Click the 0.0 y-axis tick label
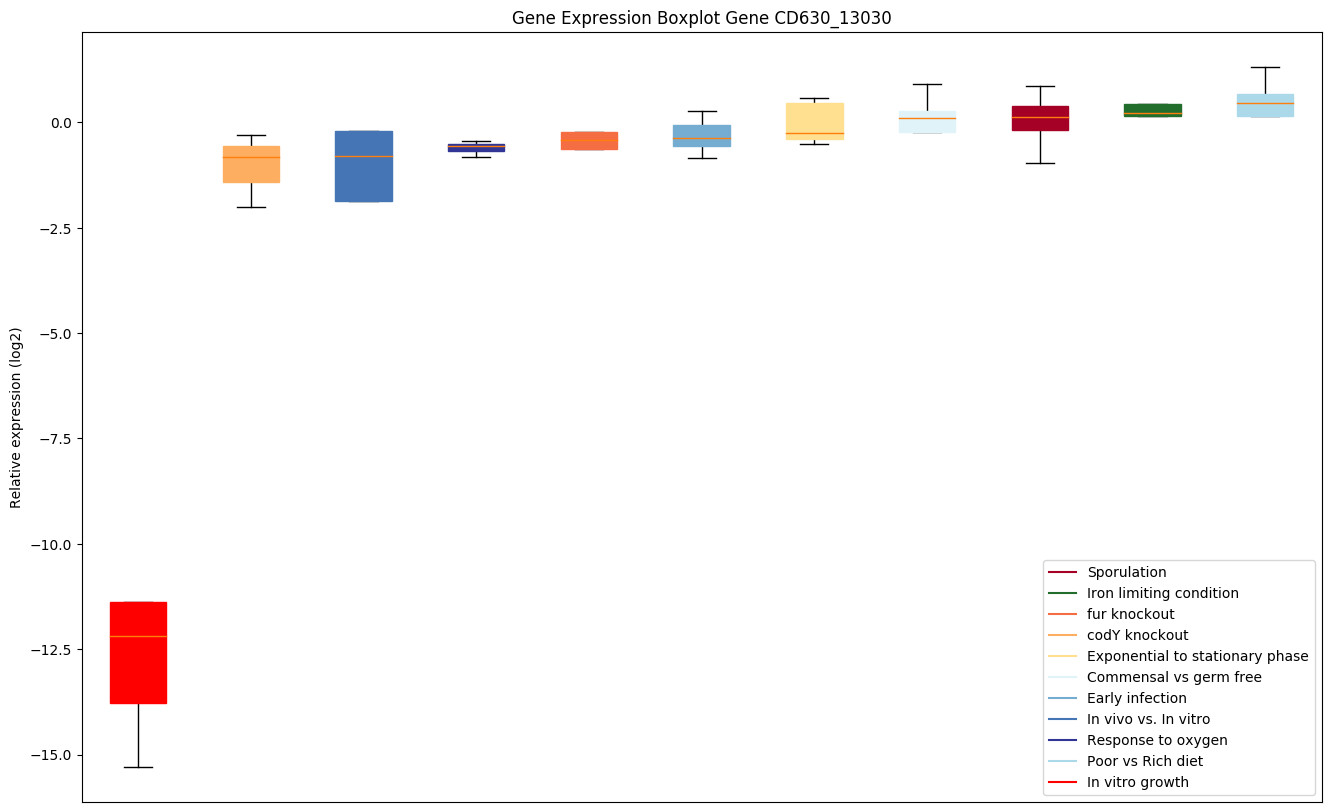The image size is (1331, 812). click(x=58, y=122)
